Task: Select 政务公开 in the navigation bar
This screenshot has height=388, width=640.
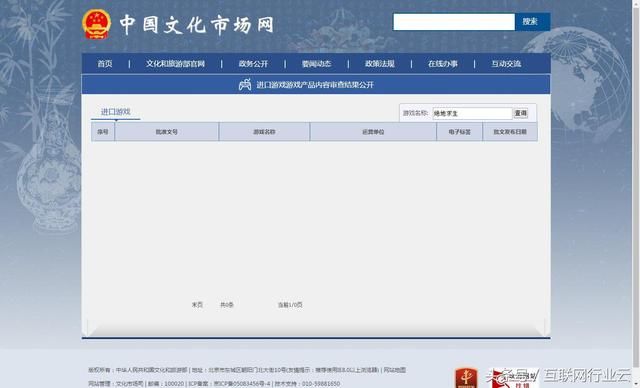Action: pyautogui.click(x=253, y=64)
